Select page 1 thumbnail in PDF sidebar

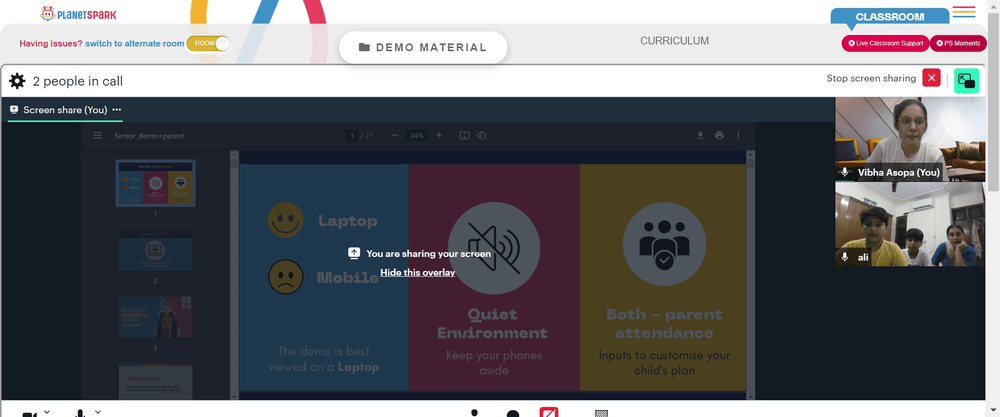(x=156, y=183)
